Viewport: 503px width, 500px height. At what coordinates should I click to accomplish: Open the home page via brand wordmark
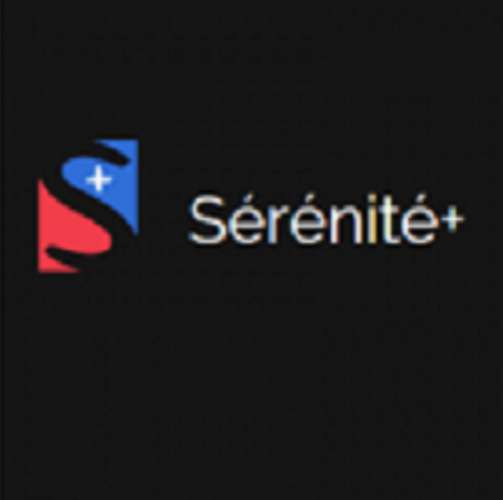click(x=326, y=220)
